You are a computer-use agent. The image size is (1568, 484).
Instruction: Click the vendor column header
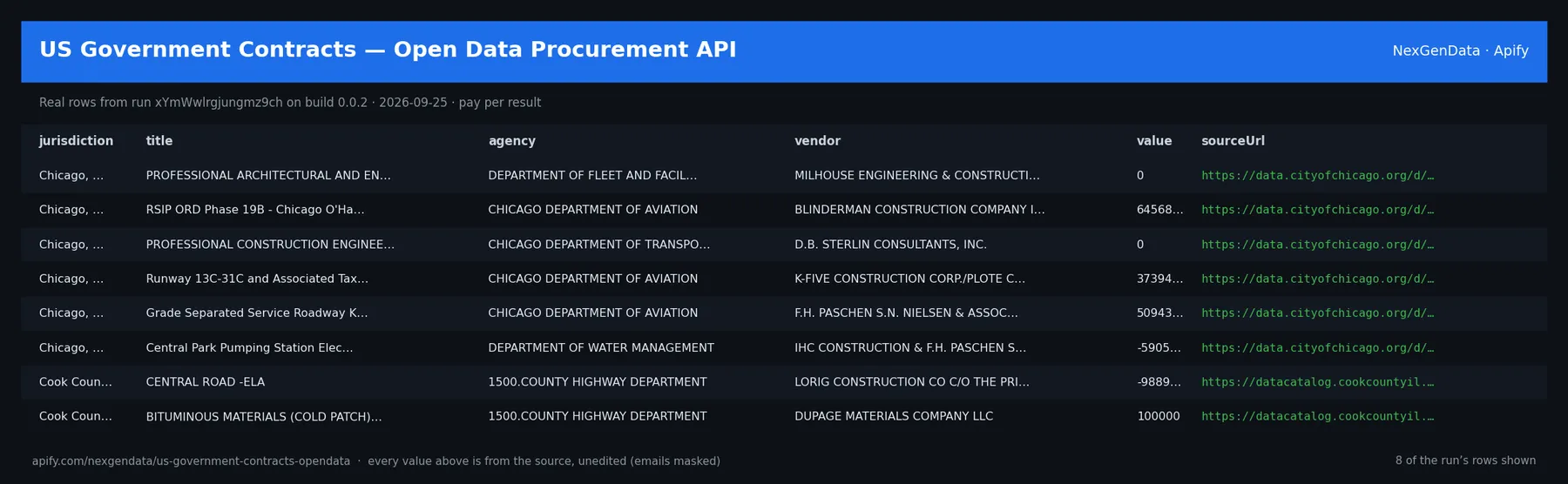(x=817, y=141)
